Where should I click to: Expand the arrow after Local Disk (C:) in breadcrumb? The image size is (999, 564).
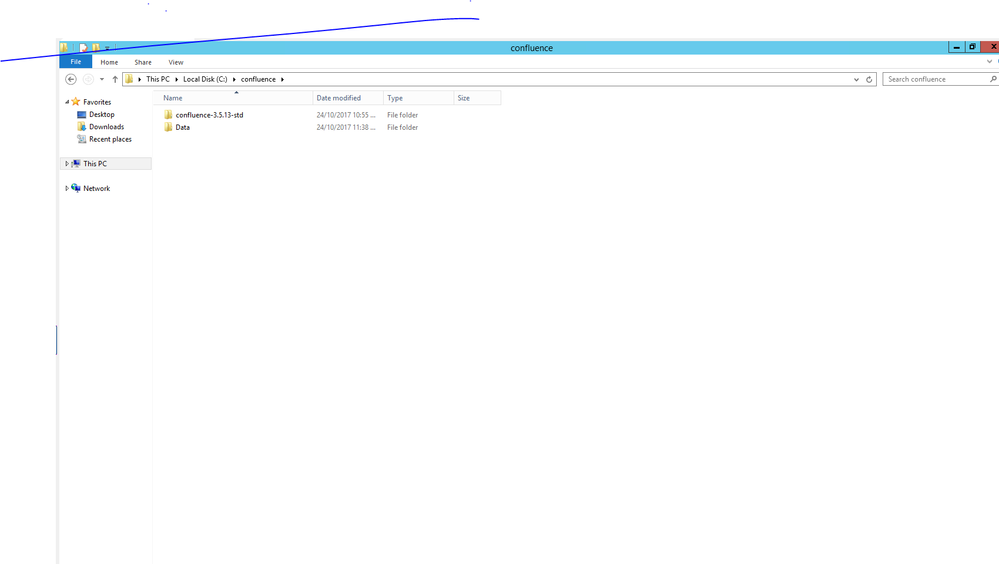[x=234, y=79]
